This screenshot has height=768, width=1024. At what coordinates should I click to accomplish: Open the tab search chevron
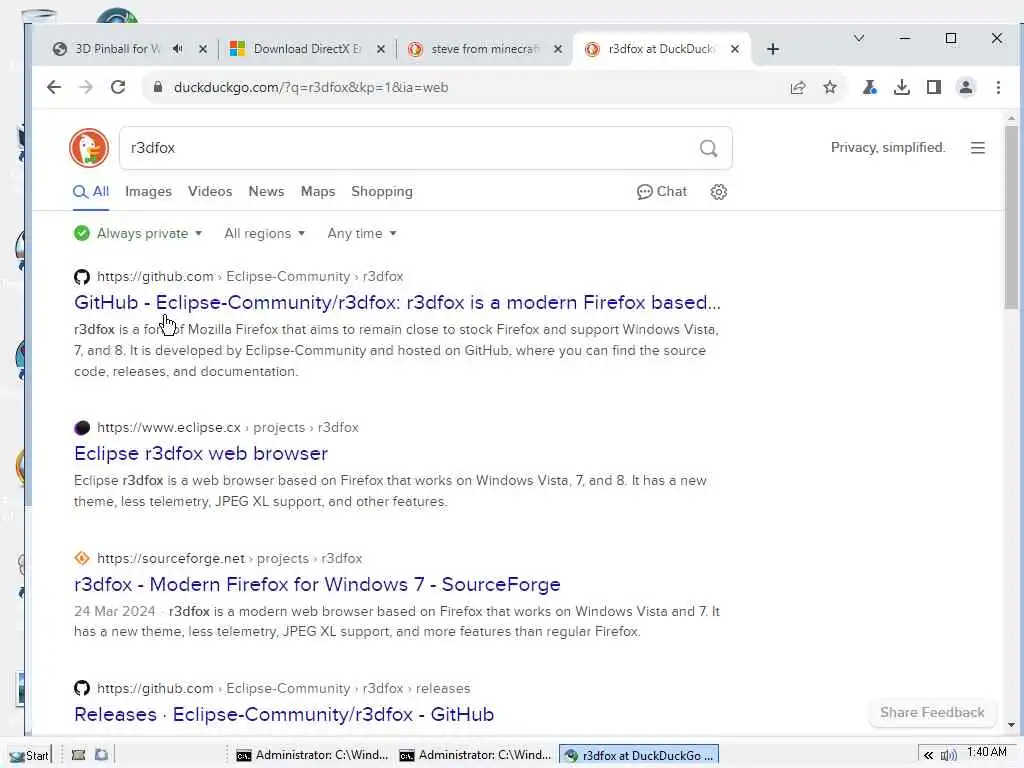coord(859,39)
